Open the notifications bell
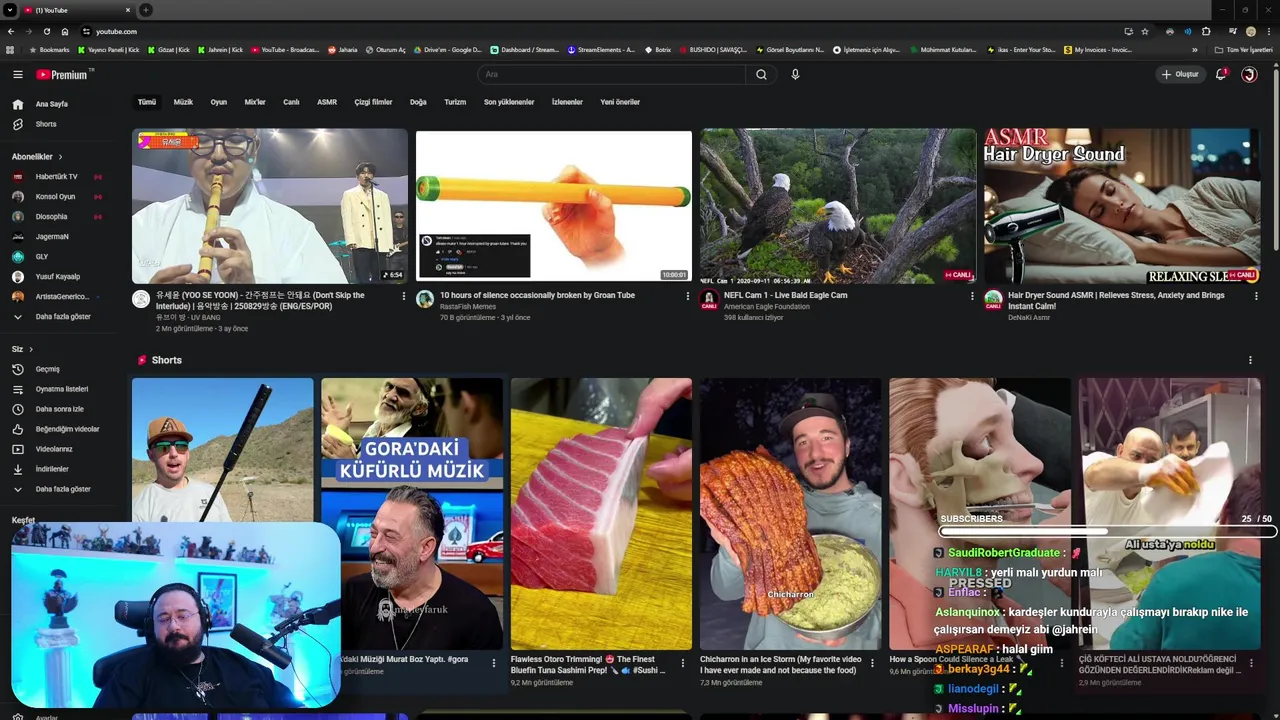The height and width of the screenshot is (720, 1280). pyautogui.click(x=1220, y=74)
